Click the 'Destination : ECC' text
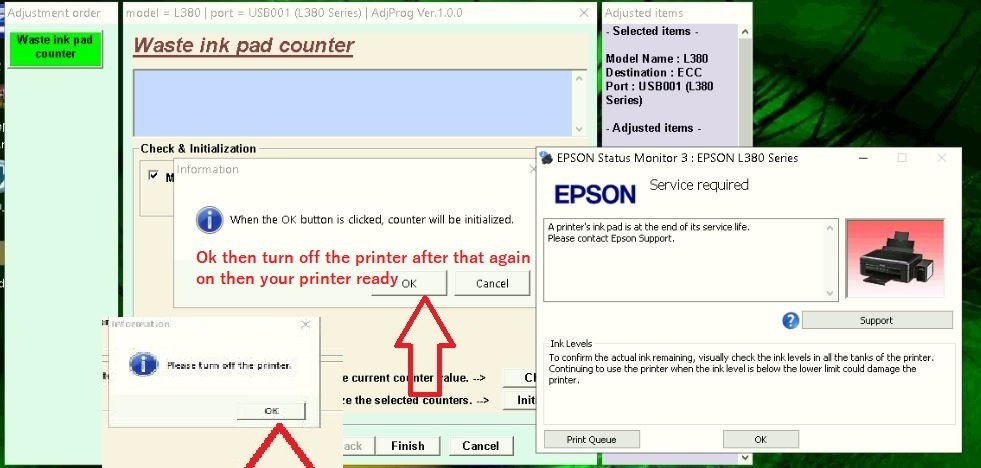The width and height of the screenshot is (981, 468). (x=654, y=73)
